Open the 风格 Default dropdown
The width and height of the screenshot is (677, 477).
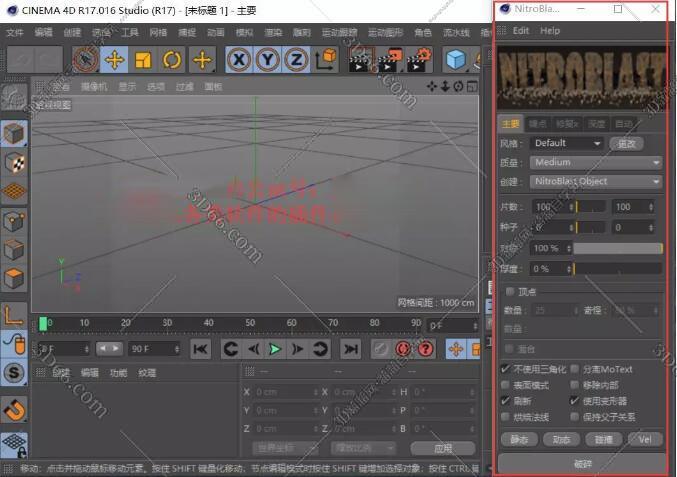coord(567,143)
